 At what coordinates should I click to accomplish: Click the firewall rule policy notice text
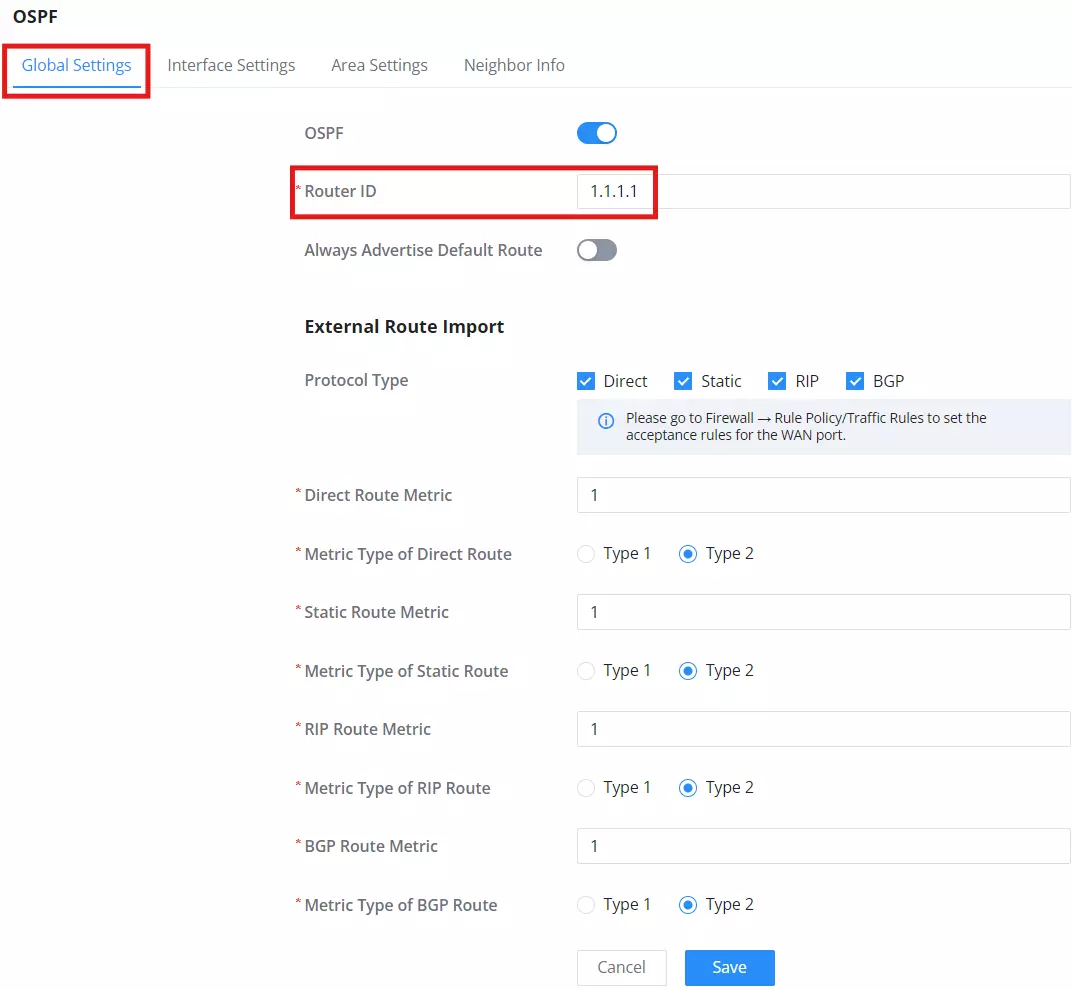(806, 426)
